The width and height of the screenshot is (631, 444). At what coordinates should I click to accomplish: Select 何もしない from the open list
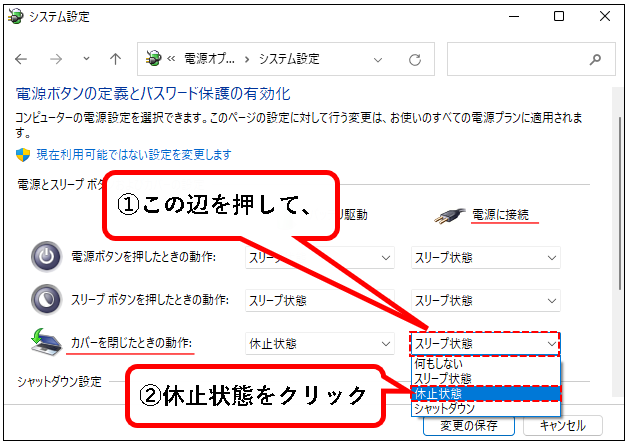(486, 363)
